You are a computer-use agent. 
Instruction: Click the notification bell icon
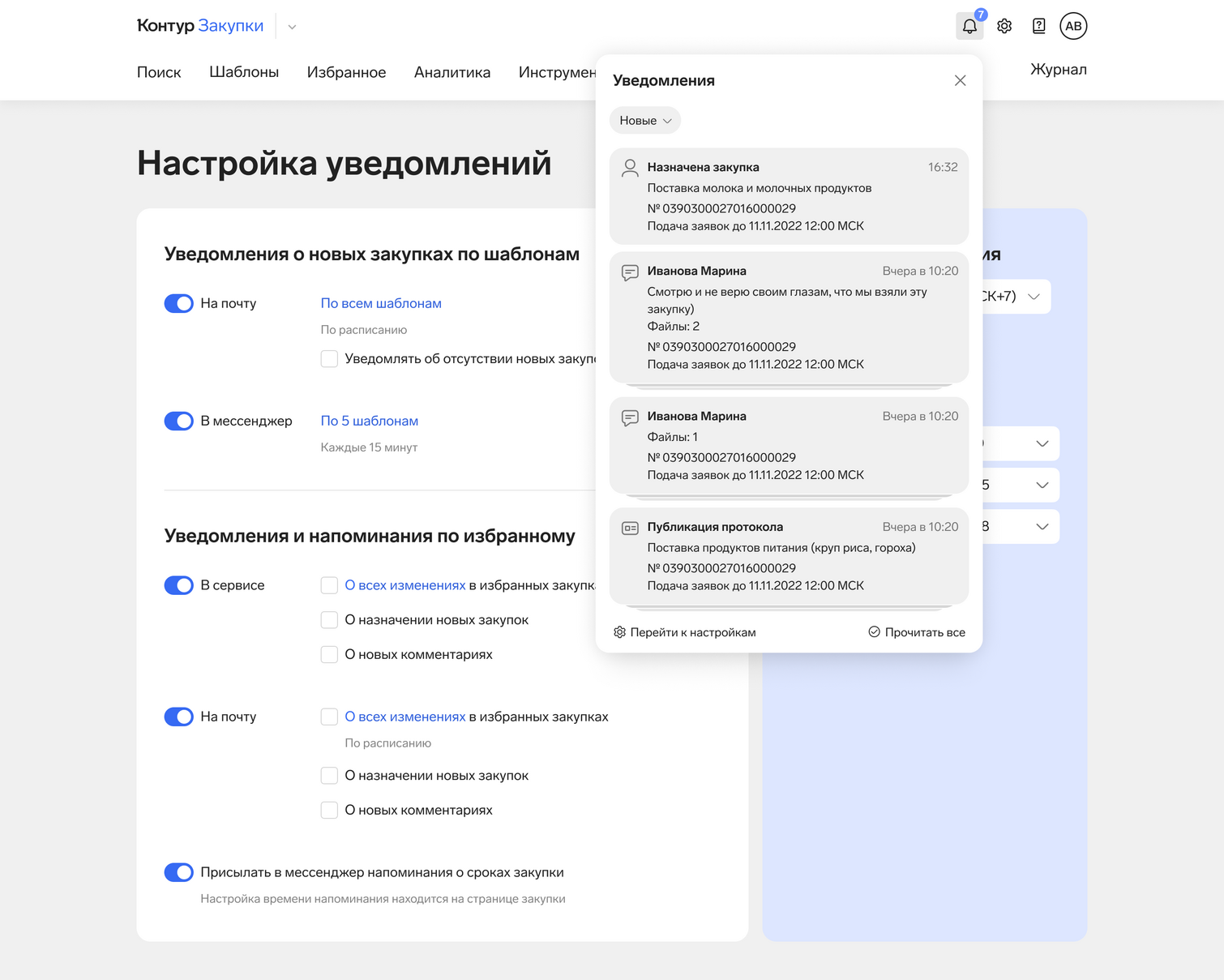(x=969, y=26)
